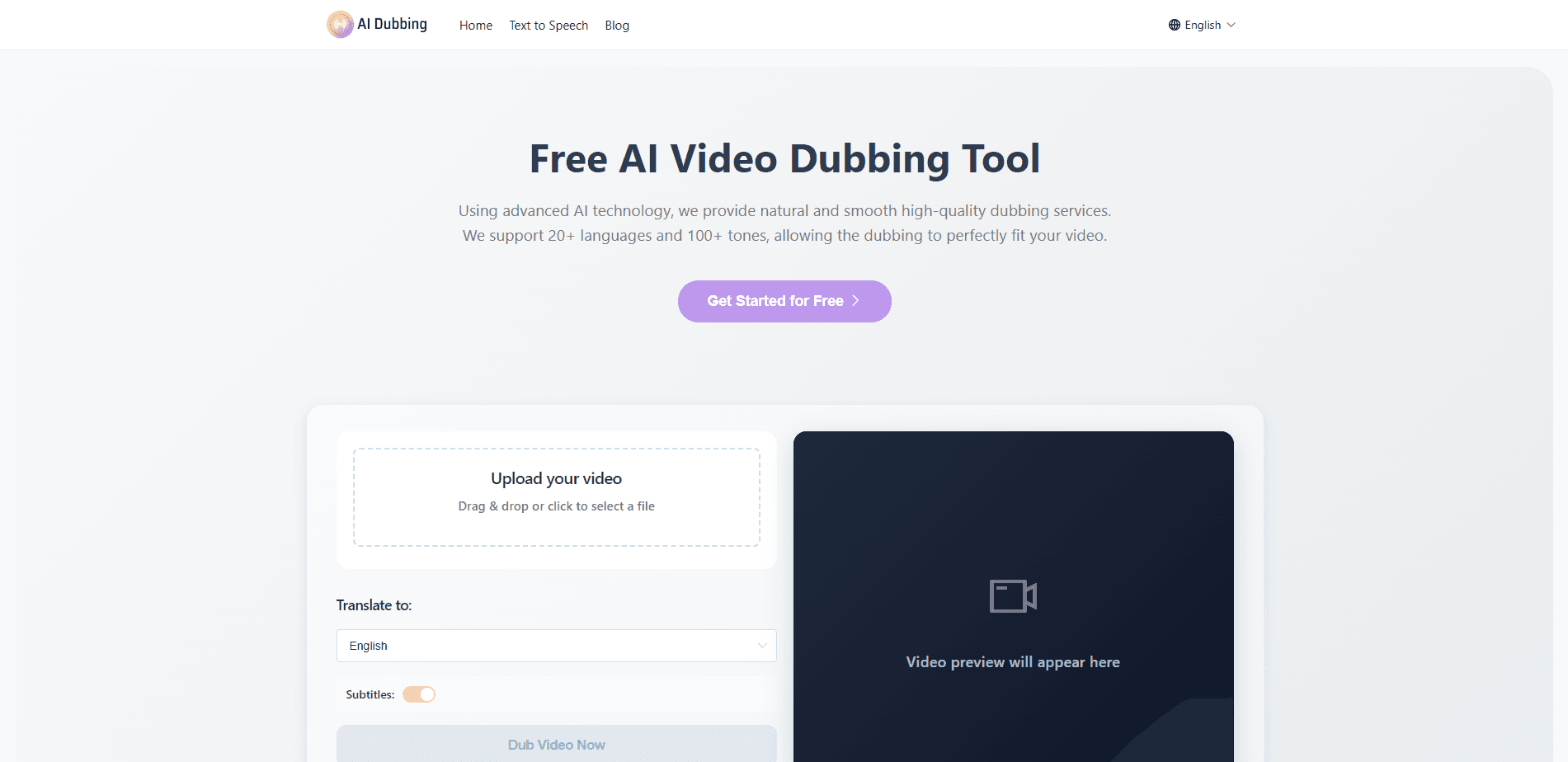Screen dimensions: 1568x762
Task: Click the 'We support 20+ languages' description line
Action: [x=784, y=236]
